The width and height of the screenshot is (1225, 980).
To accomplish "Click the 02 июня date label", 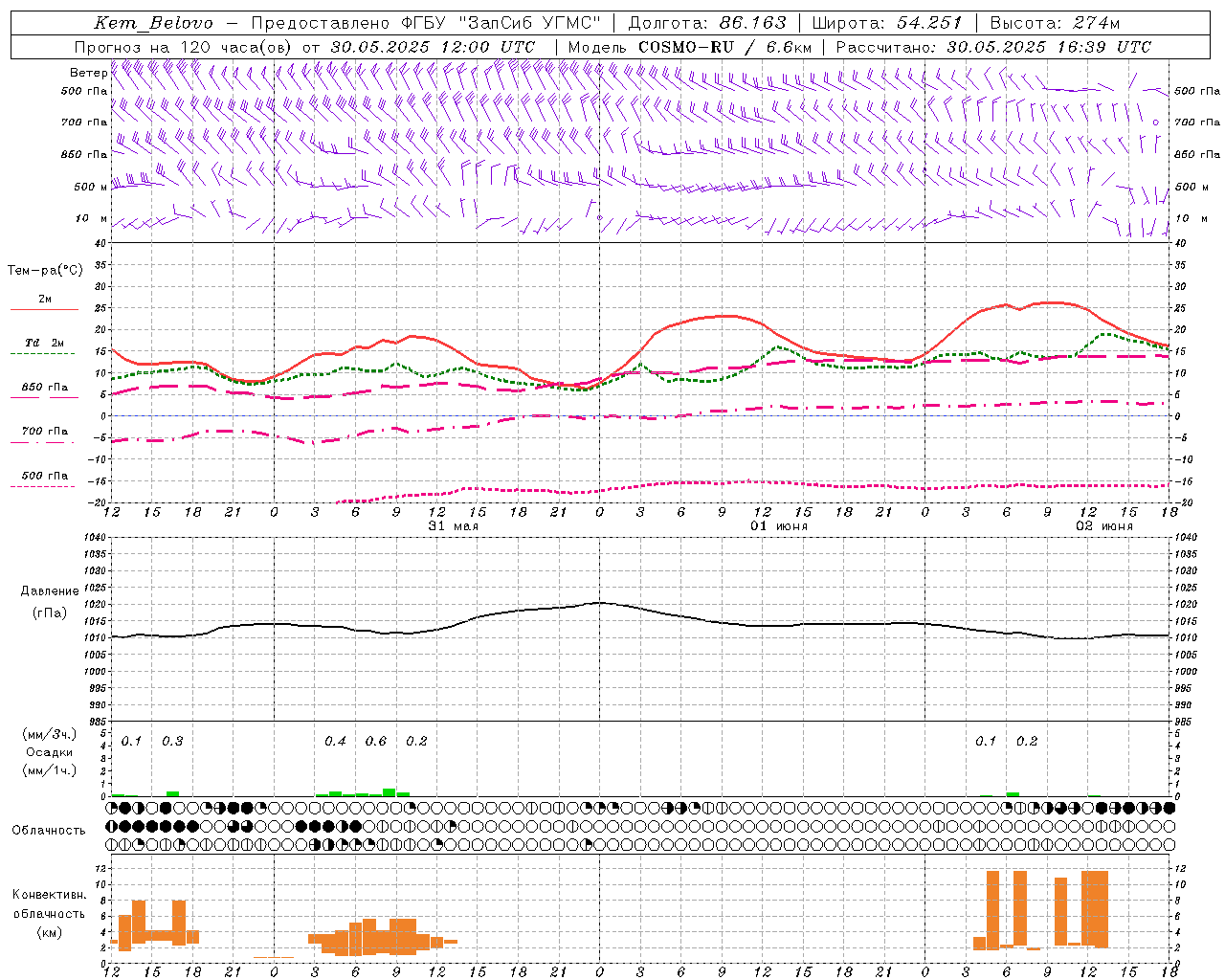I will point(1104,526).
